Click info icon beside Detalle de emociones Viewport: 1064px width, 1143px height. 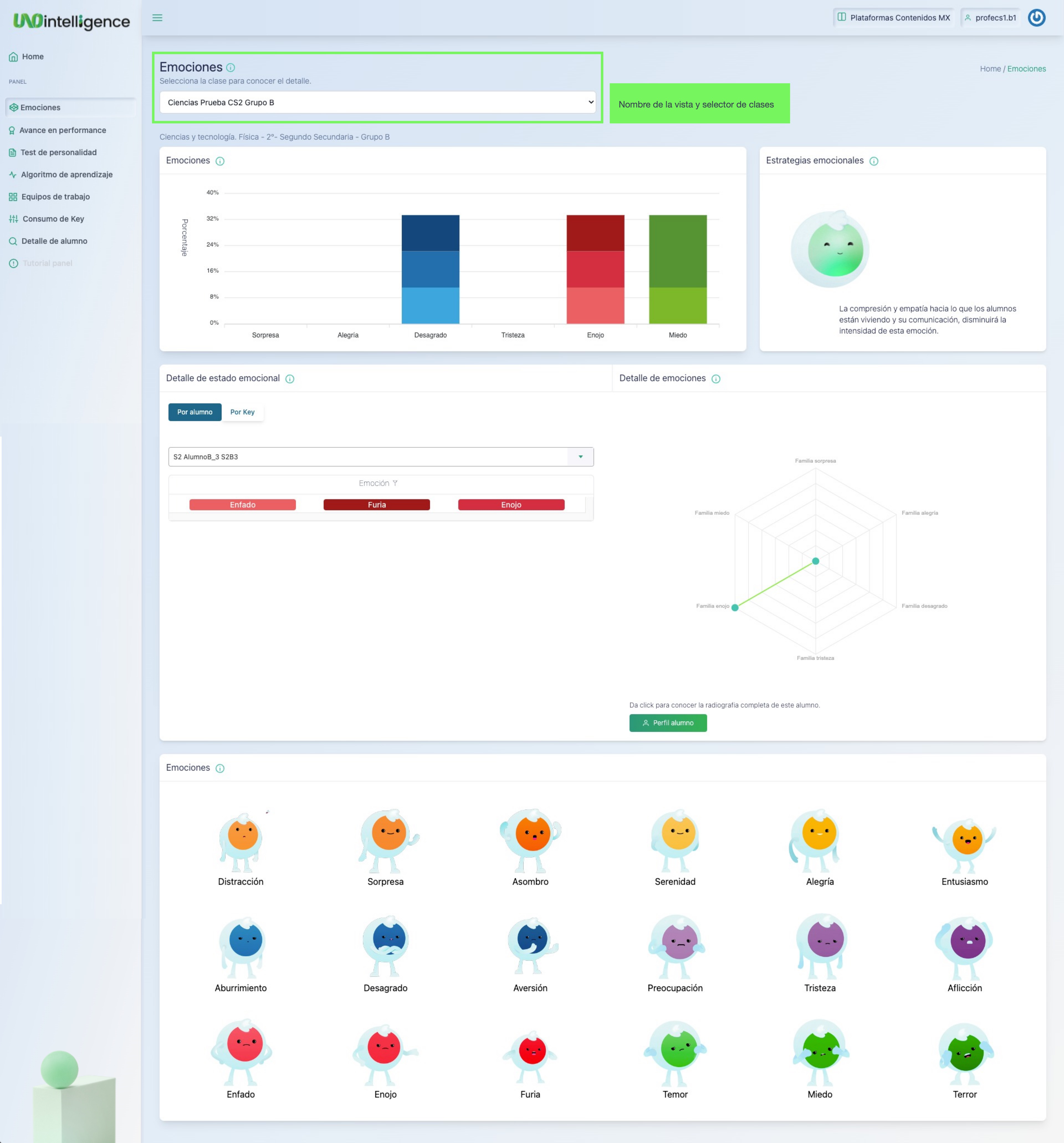click(715, 379)
